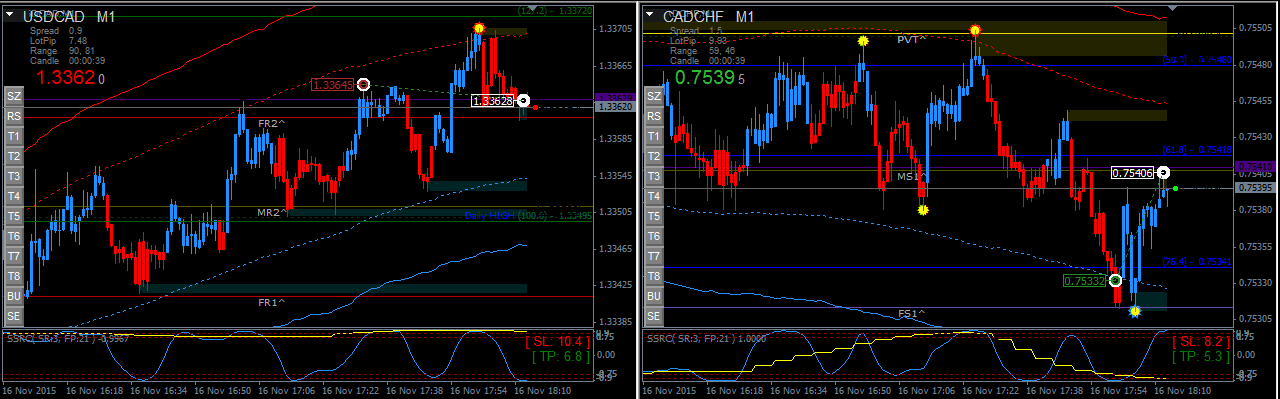Toggle T5 on the USDCAD chart
The image size is (1280, 399).
(14, 216)
